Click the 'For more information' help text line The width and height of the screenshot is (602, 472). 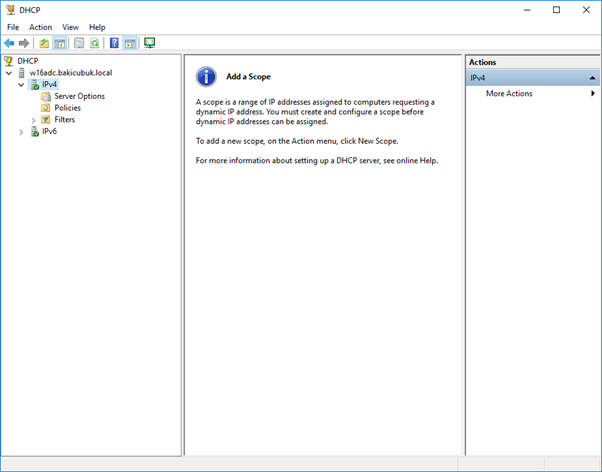click(x=317, y=160)
